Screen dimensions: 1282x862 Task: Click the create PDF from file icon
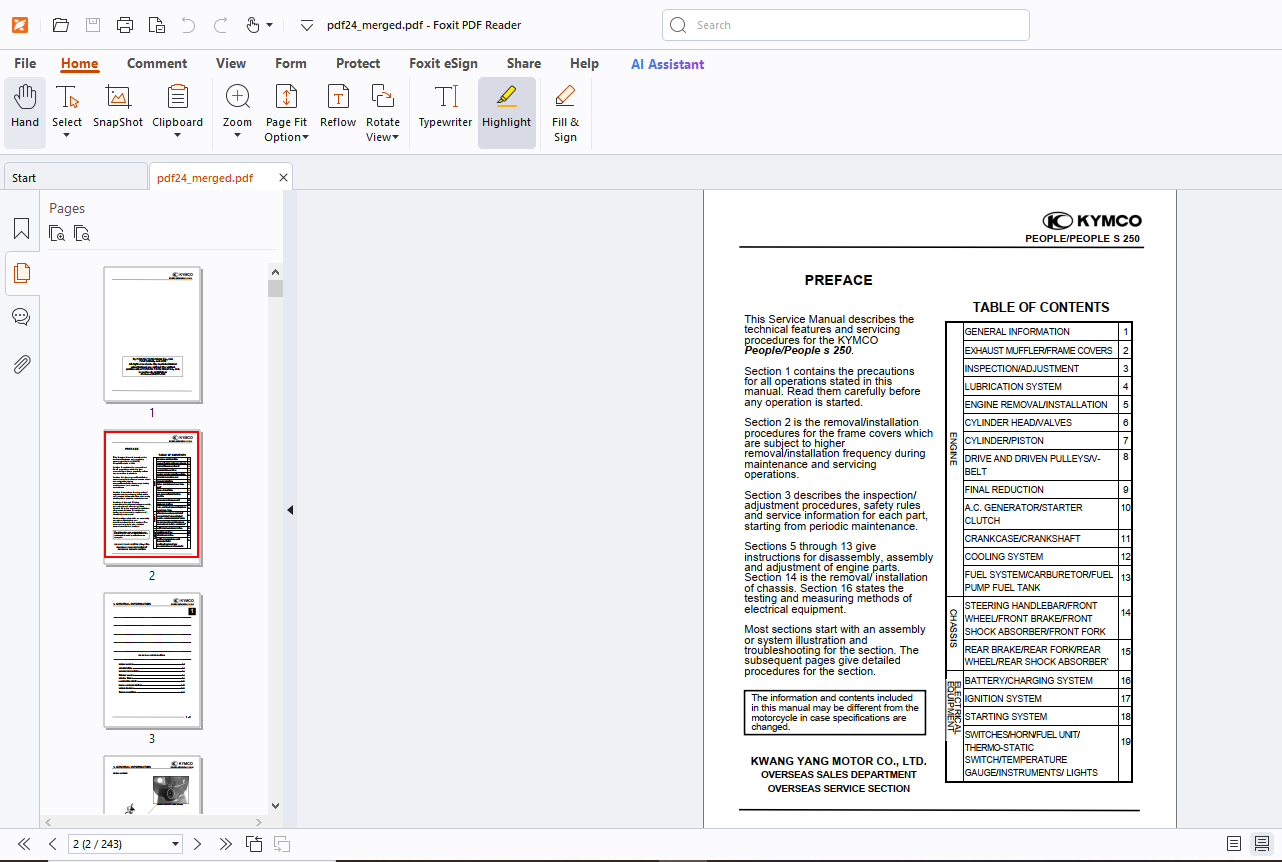click(x=157, y=25)
